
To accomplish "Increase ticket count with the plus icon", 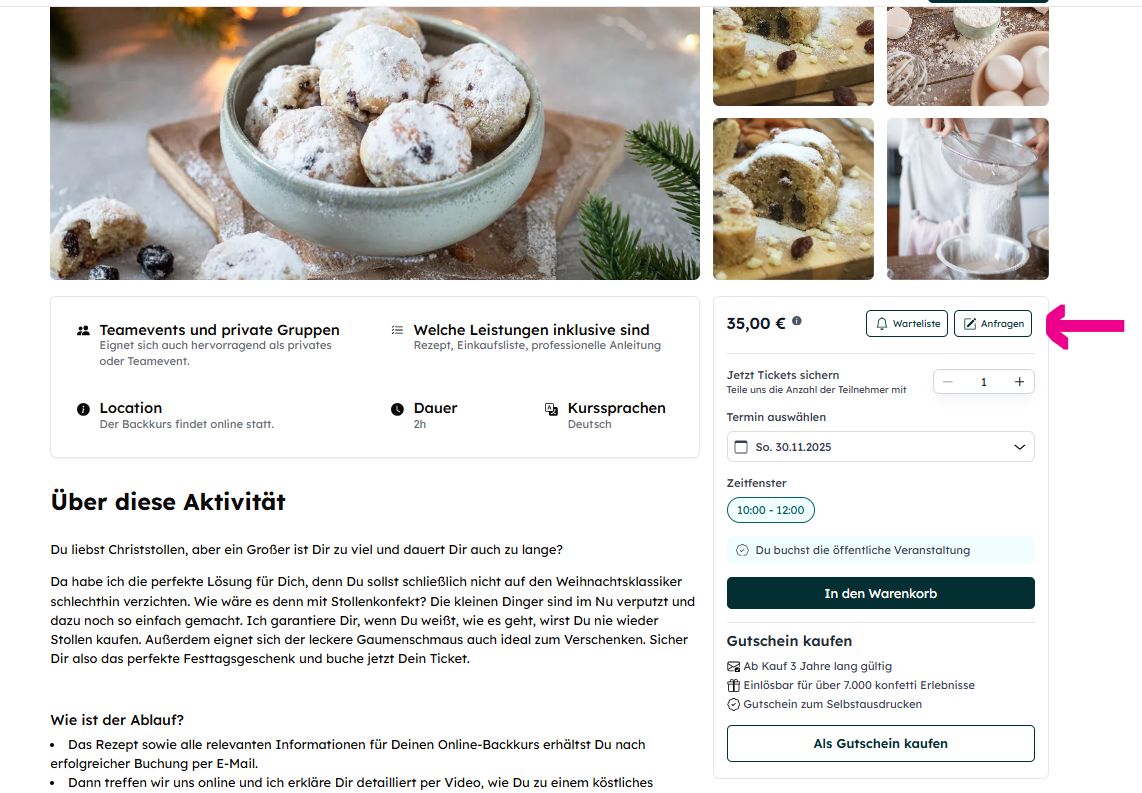I will click(1019, 382).
